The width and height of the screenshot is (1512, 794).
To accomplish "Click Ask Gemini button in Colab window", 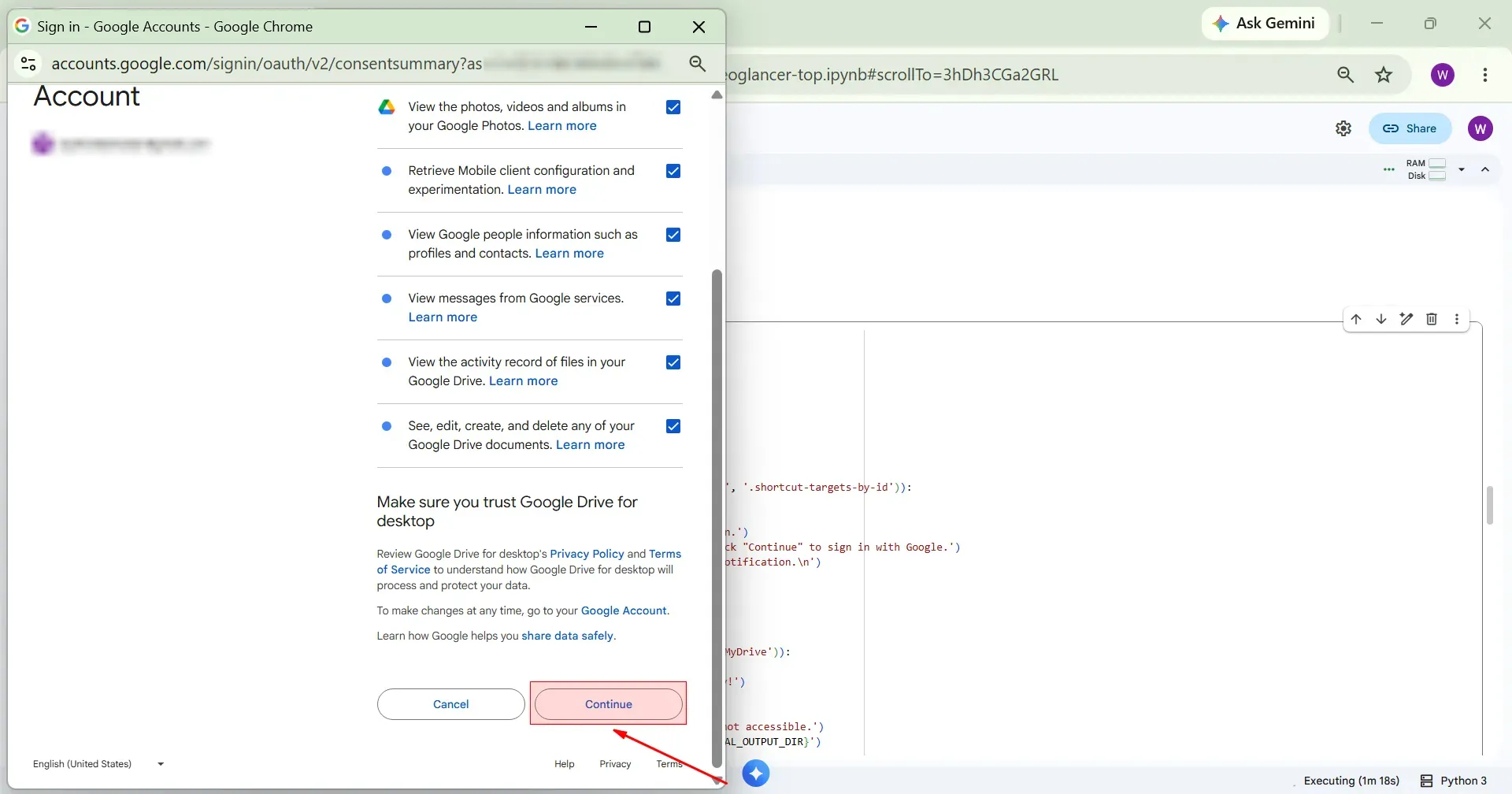I will pos(1265,24).
